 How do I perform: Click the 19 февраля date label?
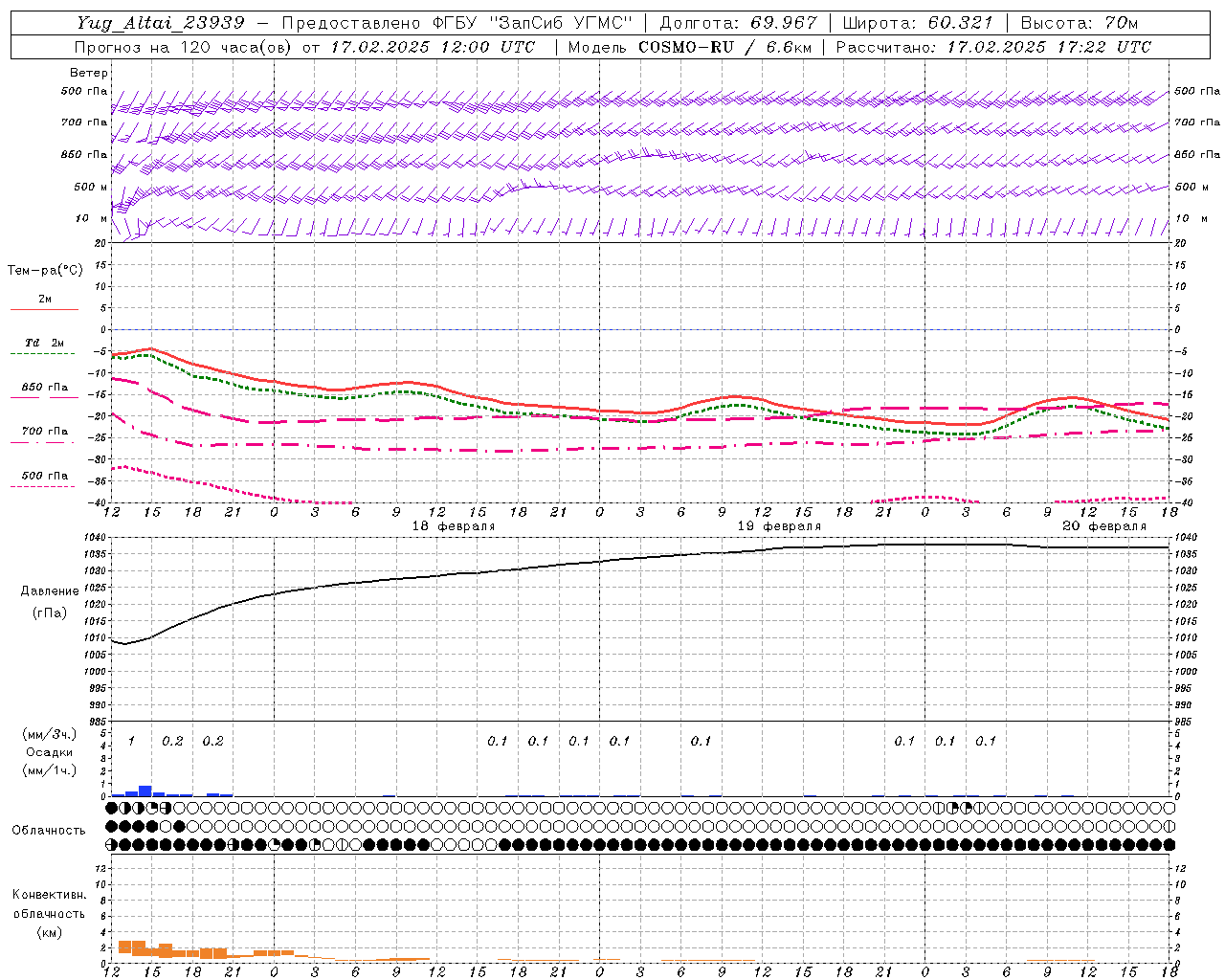(x=779, y=526)
